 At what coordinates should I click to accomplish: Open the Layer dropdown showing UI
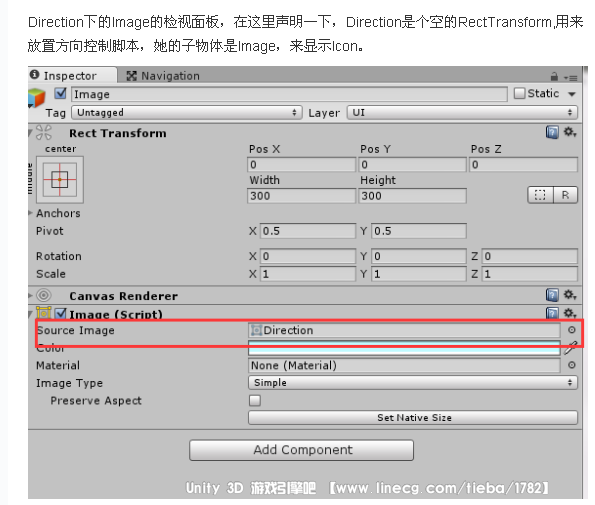462,113
